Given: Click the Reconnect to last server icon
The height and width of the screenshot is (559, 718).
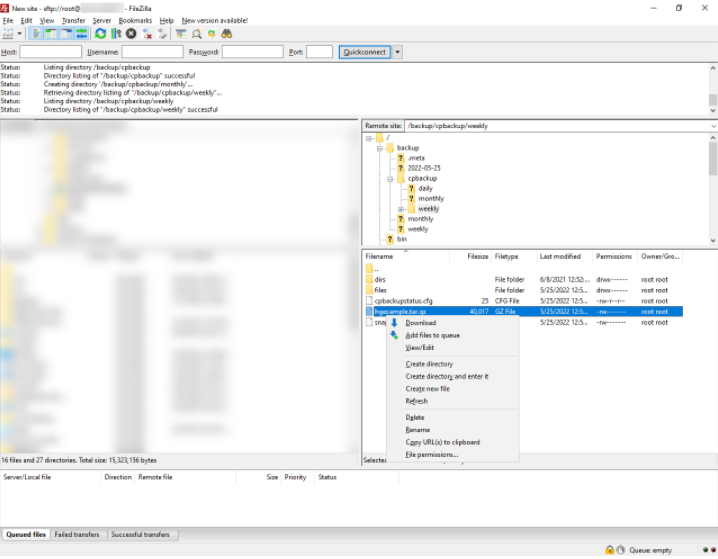Looking at the screenshot, I should pos(162,34).
